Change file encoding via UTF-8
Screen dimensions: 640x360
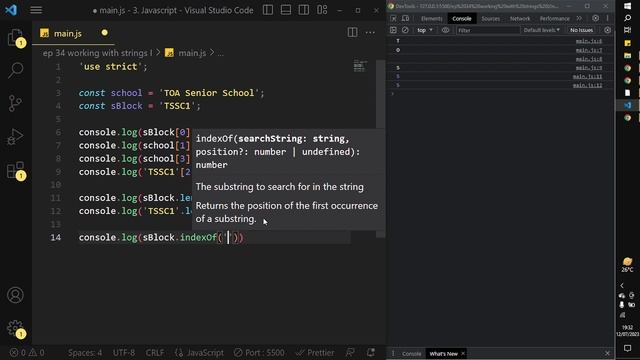click(124, 353)
